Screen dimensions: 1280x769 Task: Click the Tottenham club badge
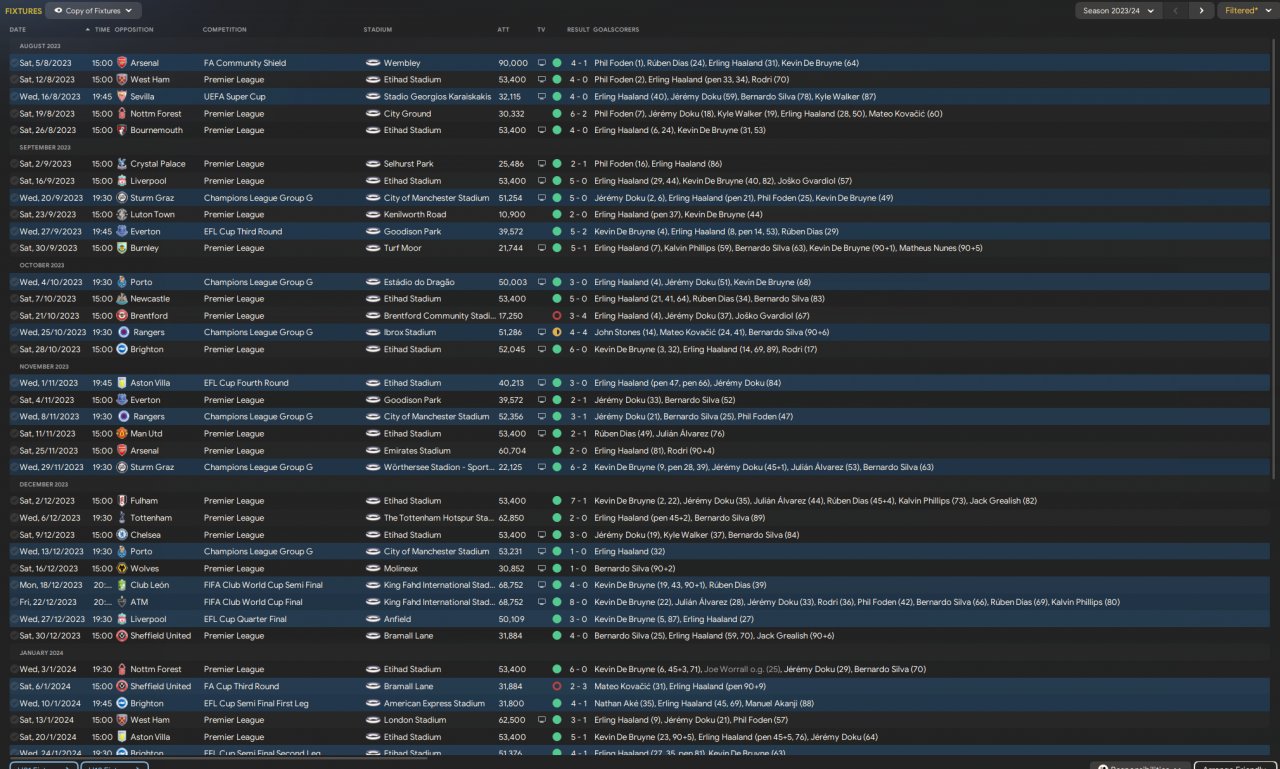point(123,518)
